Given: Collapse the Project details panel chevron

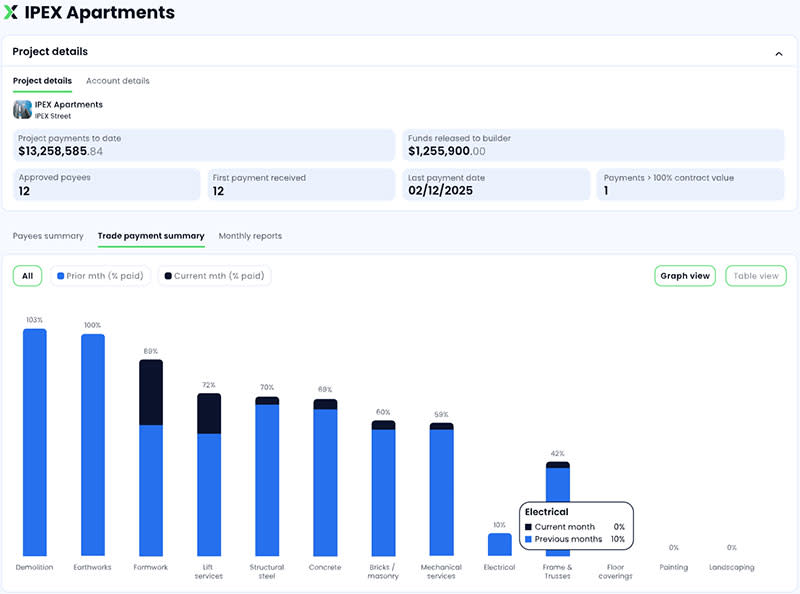Looking at the screenshot, I should click(x=779, y=54).
